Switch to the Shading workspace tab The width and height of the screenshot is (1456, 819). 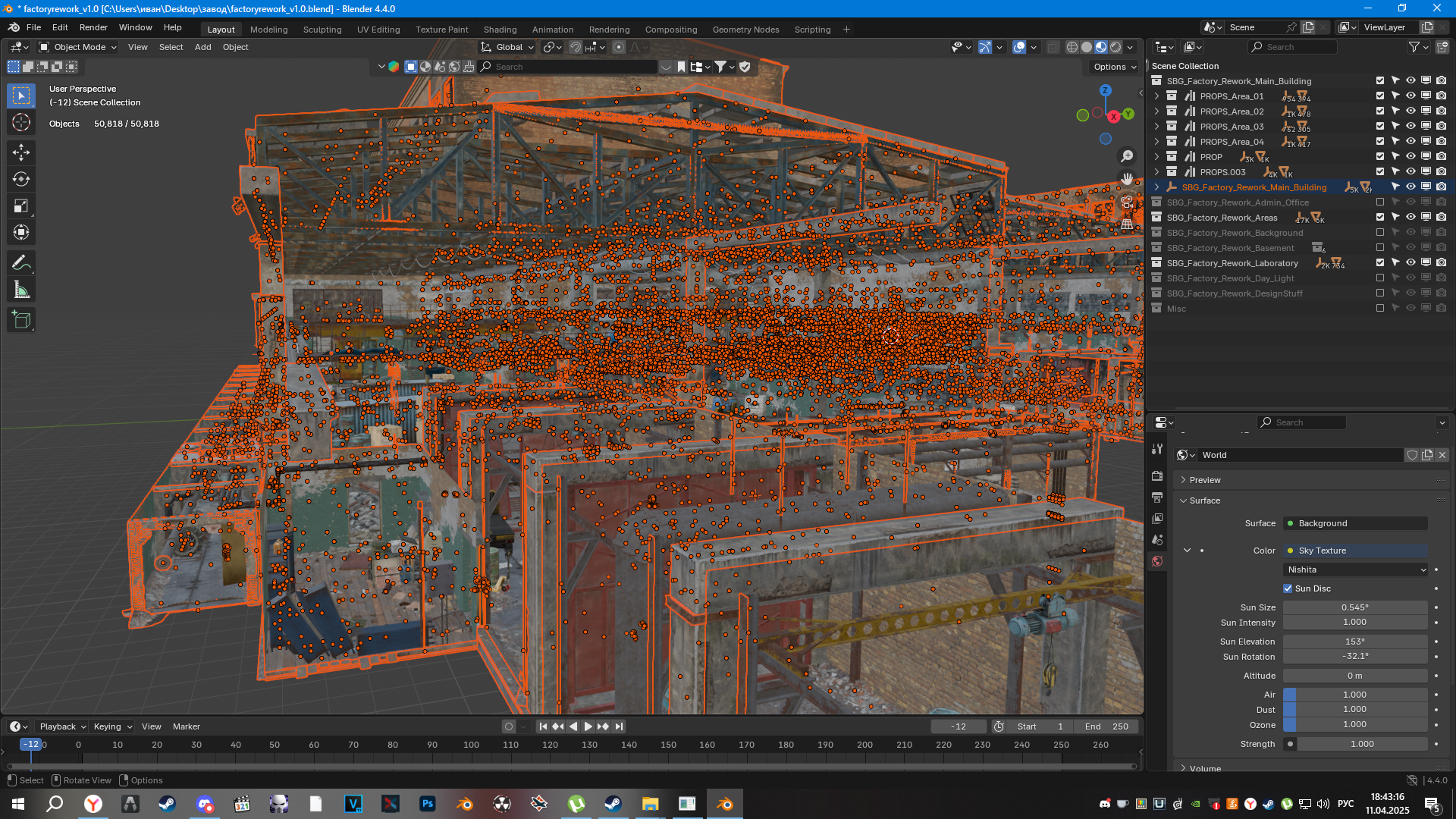click(500, 30)
